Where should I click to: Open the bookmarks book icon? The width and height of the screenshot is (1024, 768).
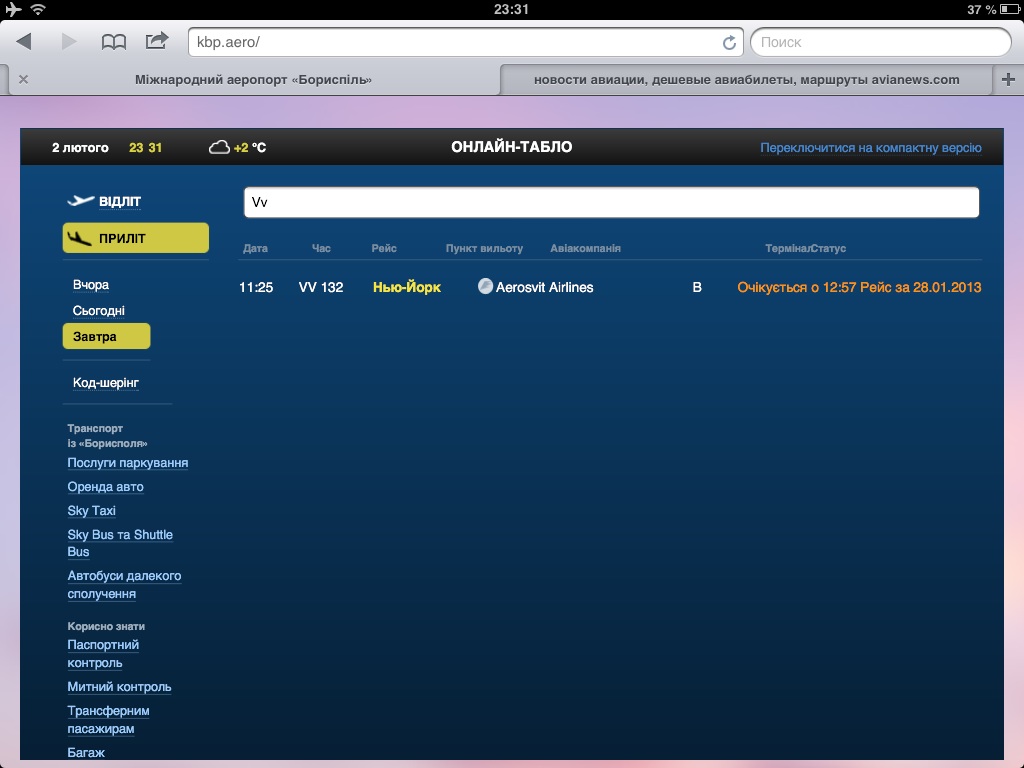114,42
